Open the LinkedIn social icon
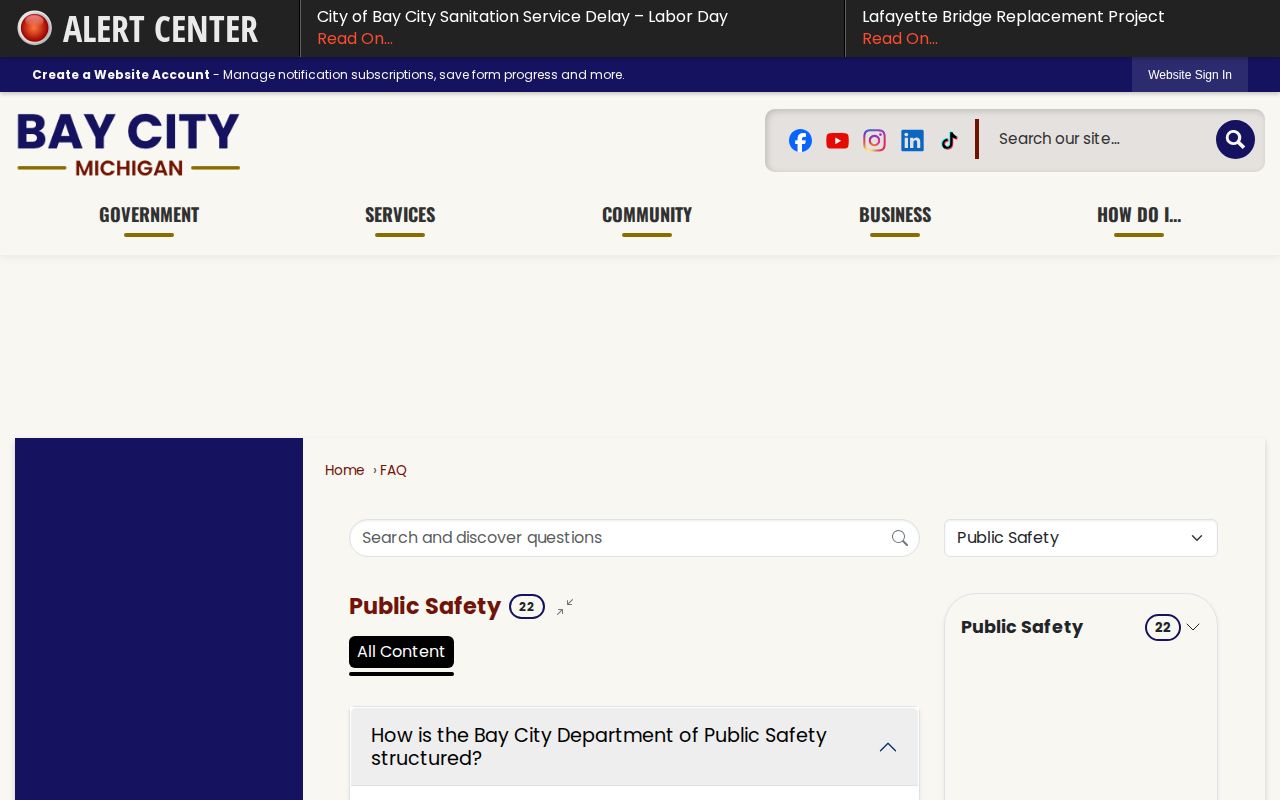1280x800 pixels. pyautogui.click(x=912, y=140)
